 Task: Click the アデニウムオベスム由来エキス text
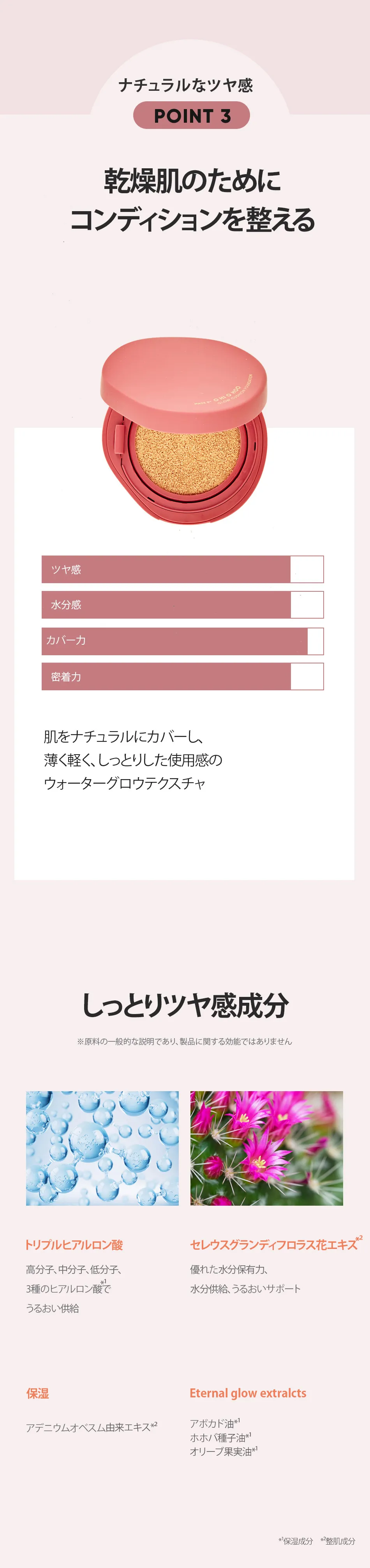coord(91,1427)
